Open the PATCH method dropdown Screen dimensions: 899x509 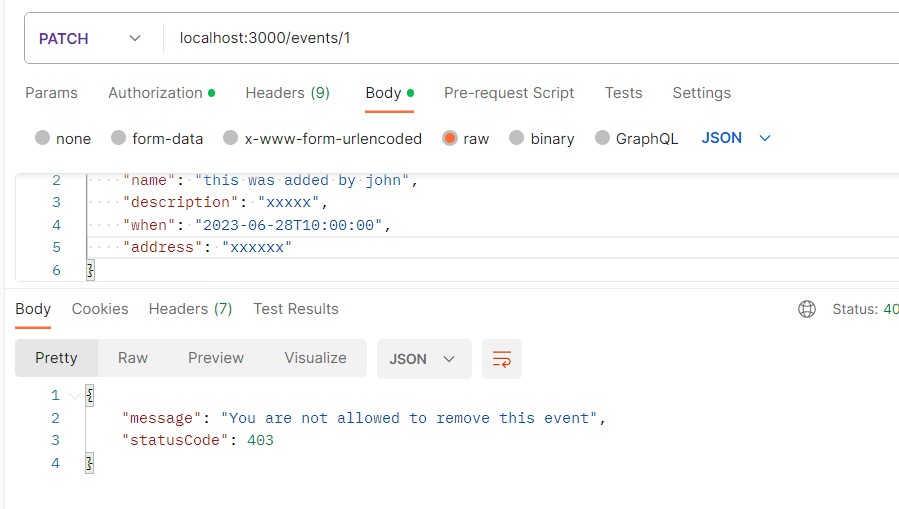(x=90, y=39)
